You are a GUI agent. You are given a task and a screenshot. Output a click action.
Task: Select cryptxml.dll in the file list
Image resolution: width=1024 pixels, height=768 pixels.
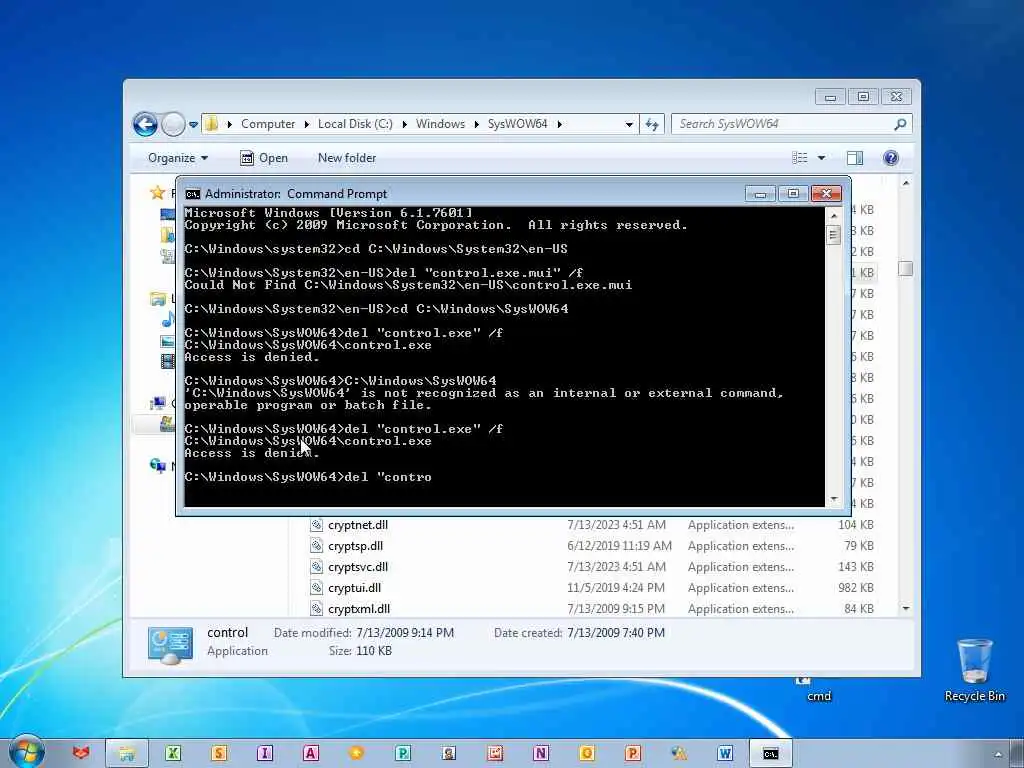[x=359, y=609]
